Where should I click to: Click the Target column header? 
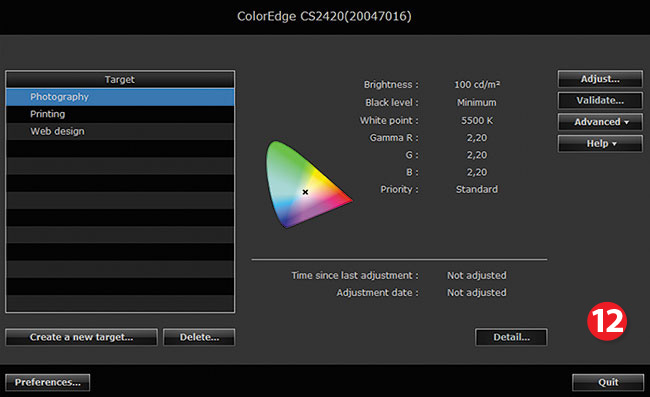120,79
